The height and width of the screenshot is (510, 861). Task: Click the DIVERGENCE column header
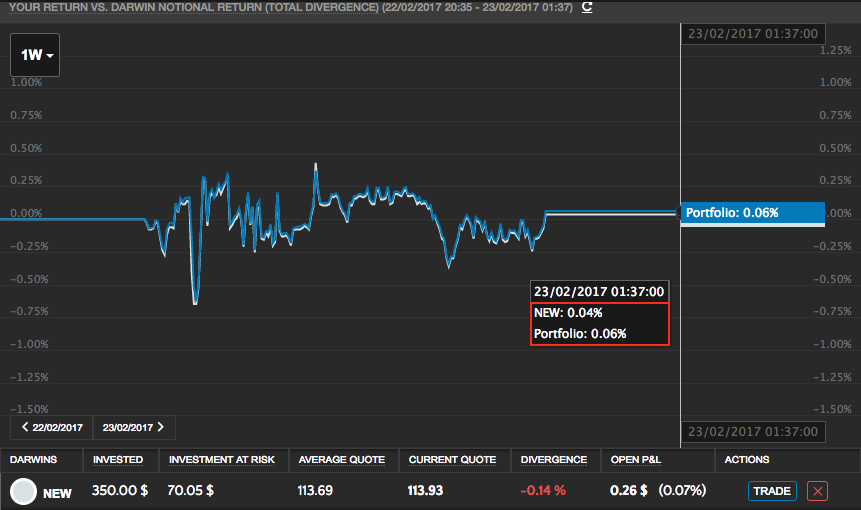[554, 459]
